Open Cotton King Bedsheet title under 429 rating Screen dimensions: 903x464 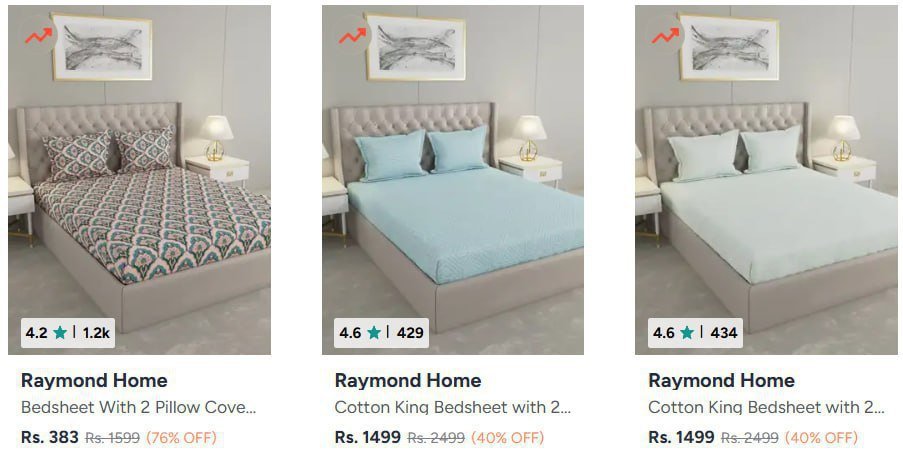[x=453, y=408]
